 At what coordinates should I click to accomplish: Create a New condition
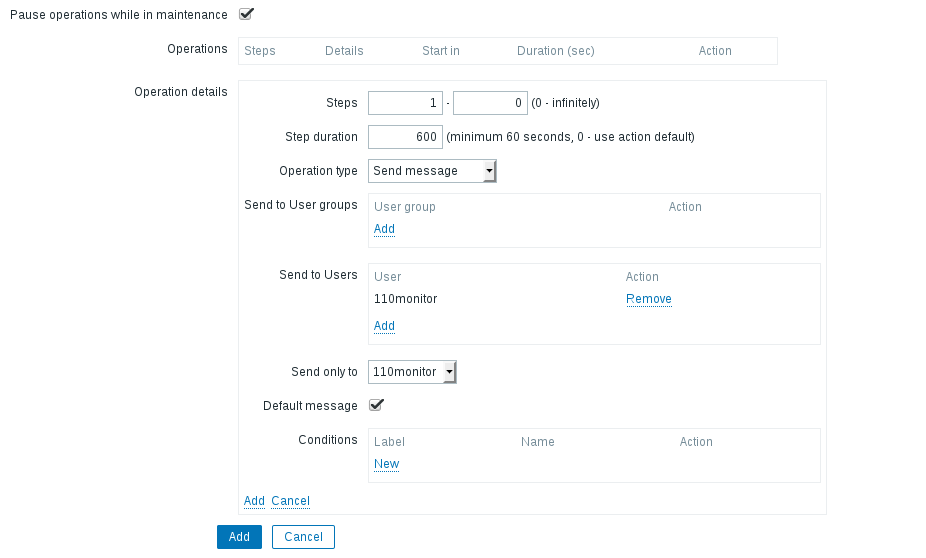pos(387,464)
